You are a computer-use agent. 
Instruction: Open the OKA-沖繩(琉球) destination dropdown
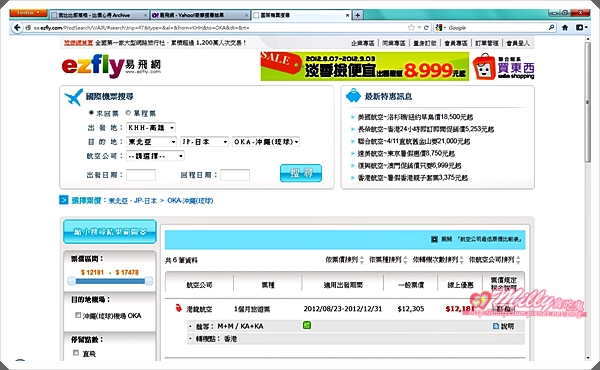[x=266, y=142]
